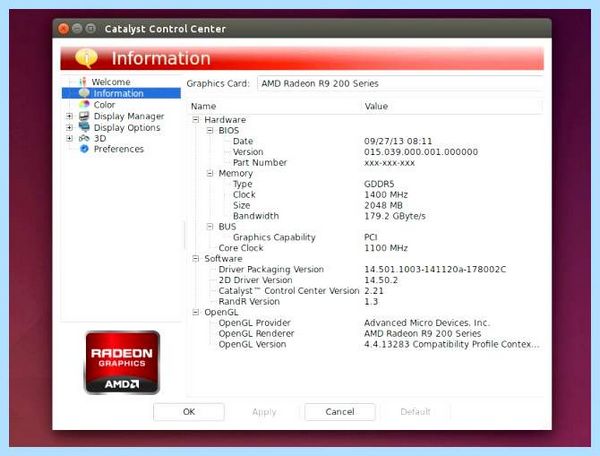The width and height of the screenshot is (600, 456).
Task: Click the OK button
Action: [x=189, y=412]
